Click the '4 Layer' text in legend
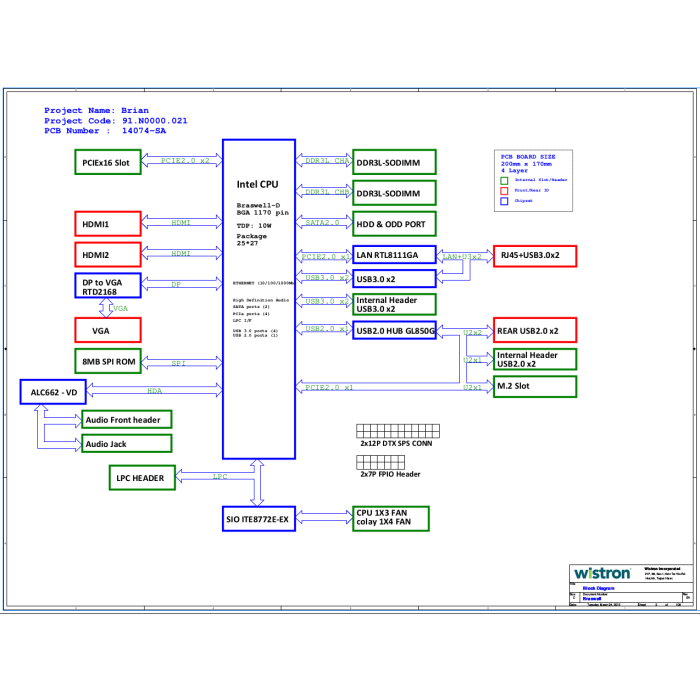 click(514, 171)
